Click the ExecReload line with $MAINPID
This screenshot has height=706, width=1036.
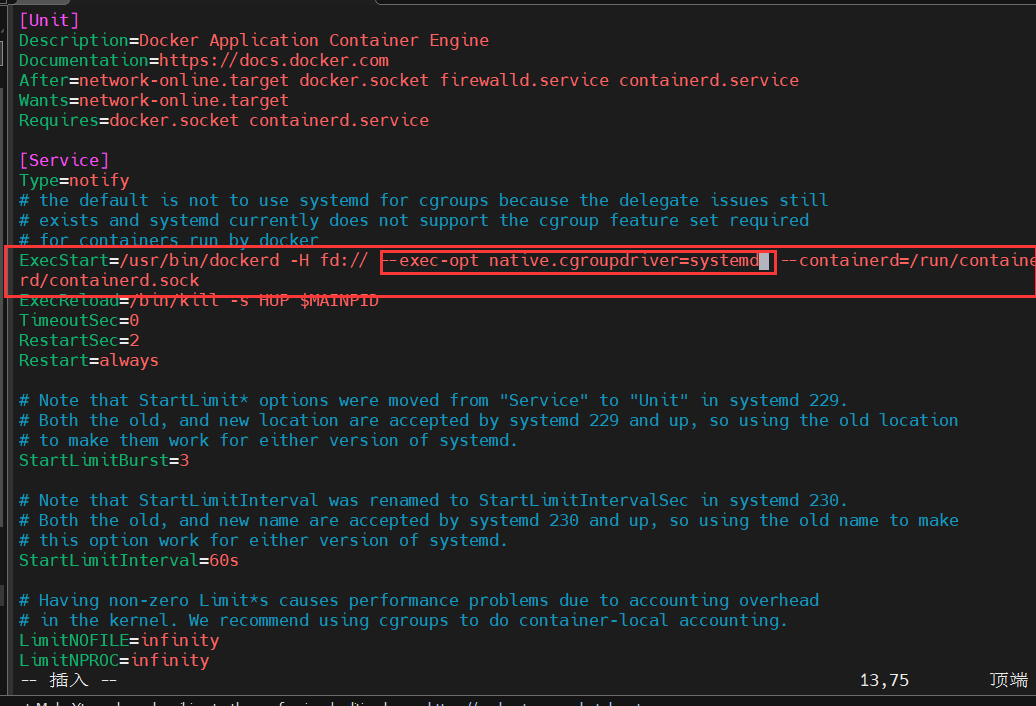(198, 300)
